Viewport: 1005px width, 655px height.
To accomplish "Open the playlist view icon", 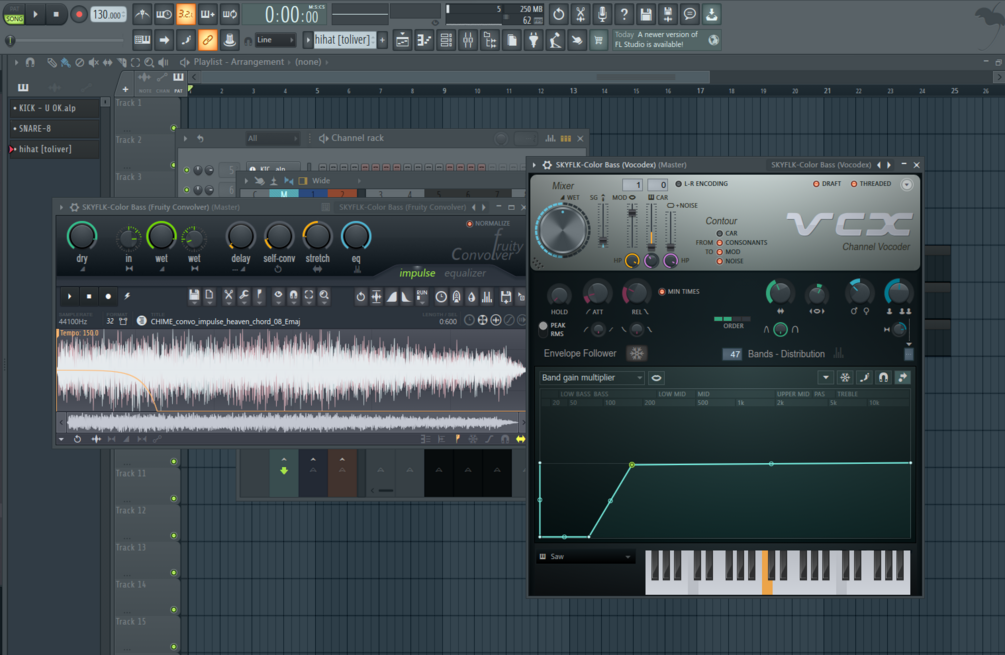I will pyautogui.click(x=402, y=40).
